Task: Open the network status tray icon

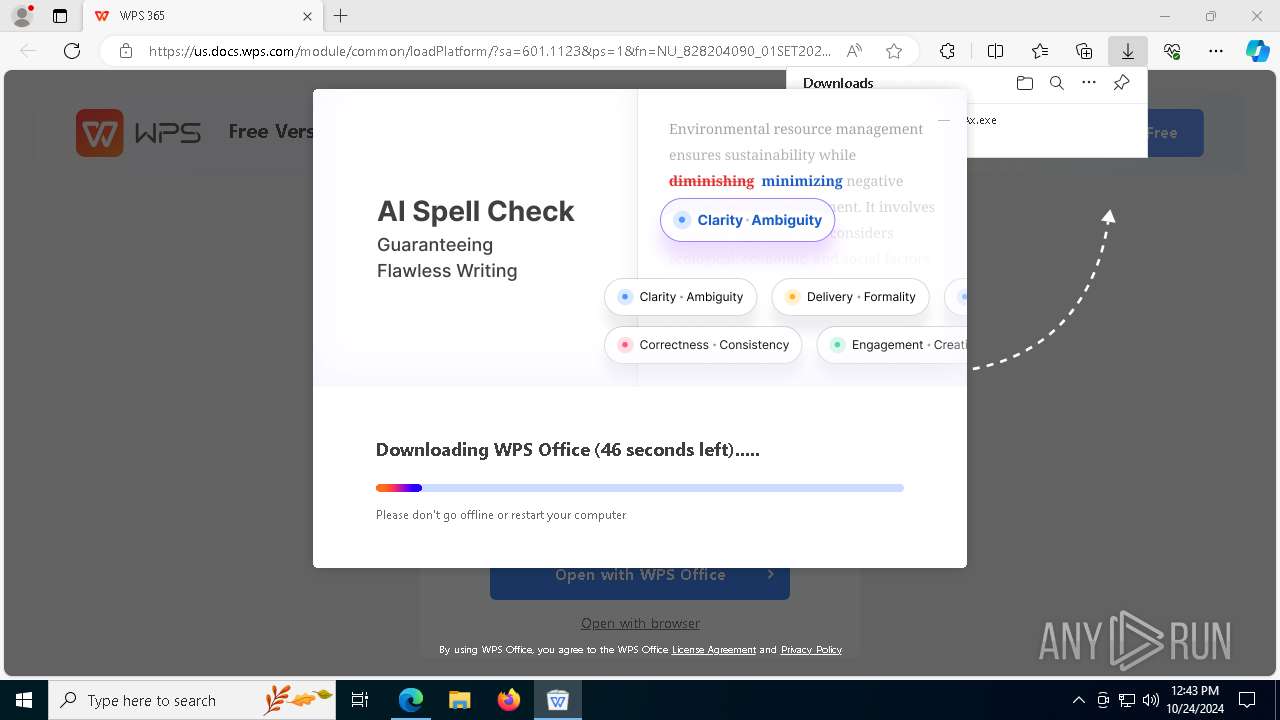Action: [x=1127, y=700]
